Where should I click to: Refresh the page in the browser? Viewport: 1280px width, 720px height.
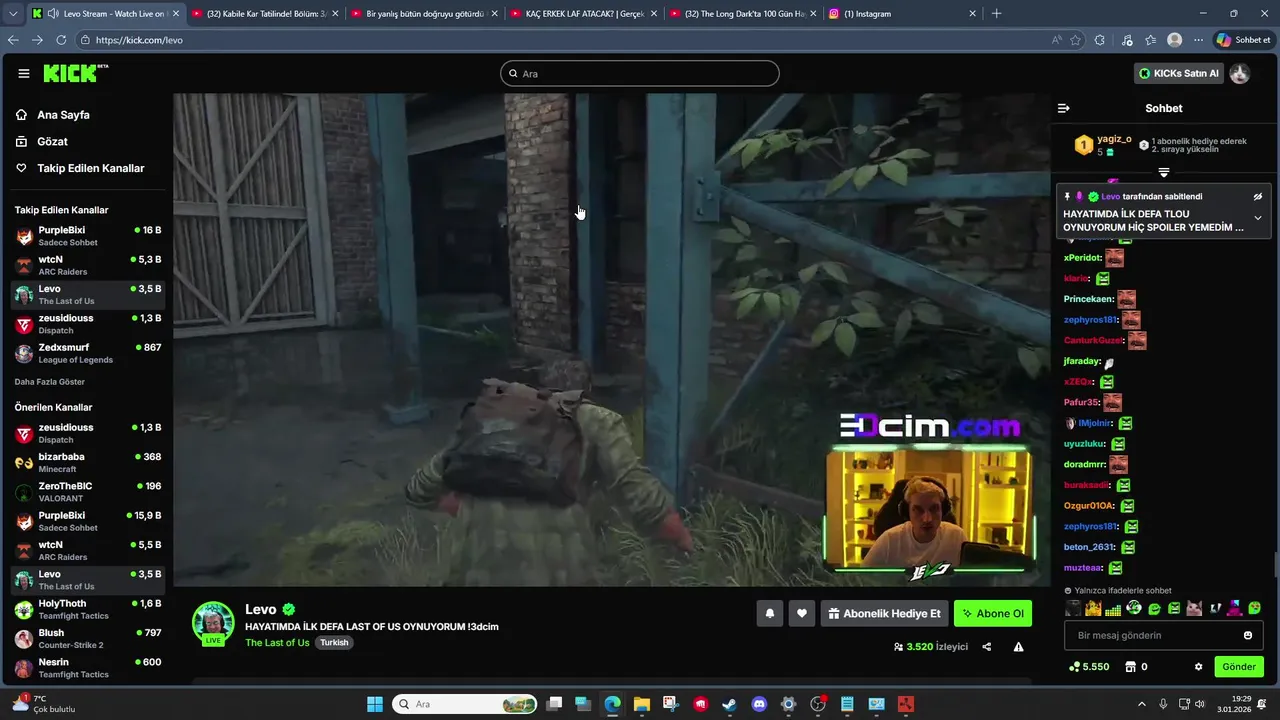coord(61,40)
